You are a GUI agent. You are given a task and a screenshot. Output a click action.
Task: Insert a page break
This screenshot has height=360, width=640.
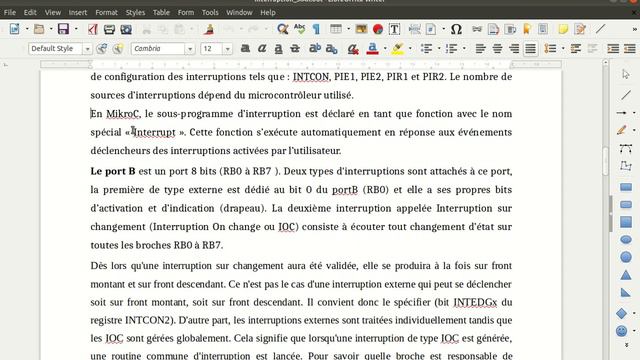(414, 29)
